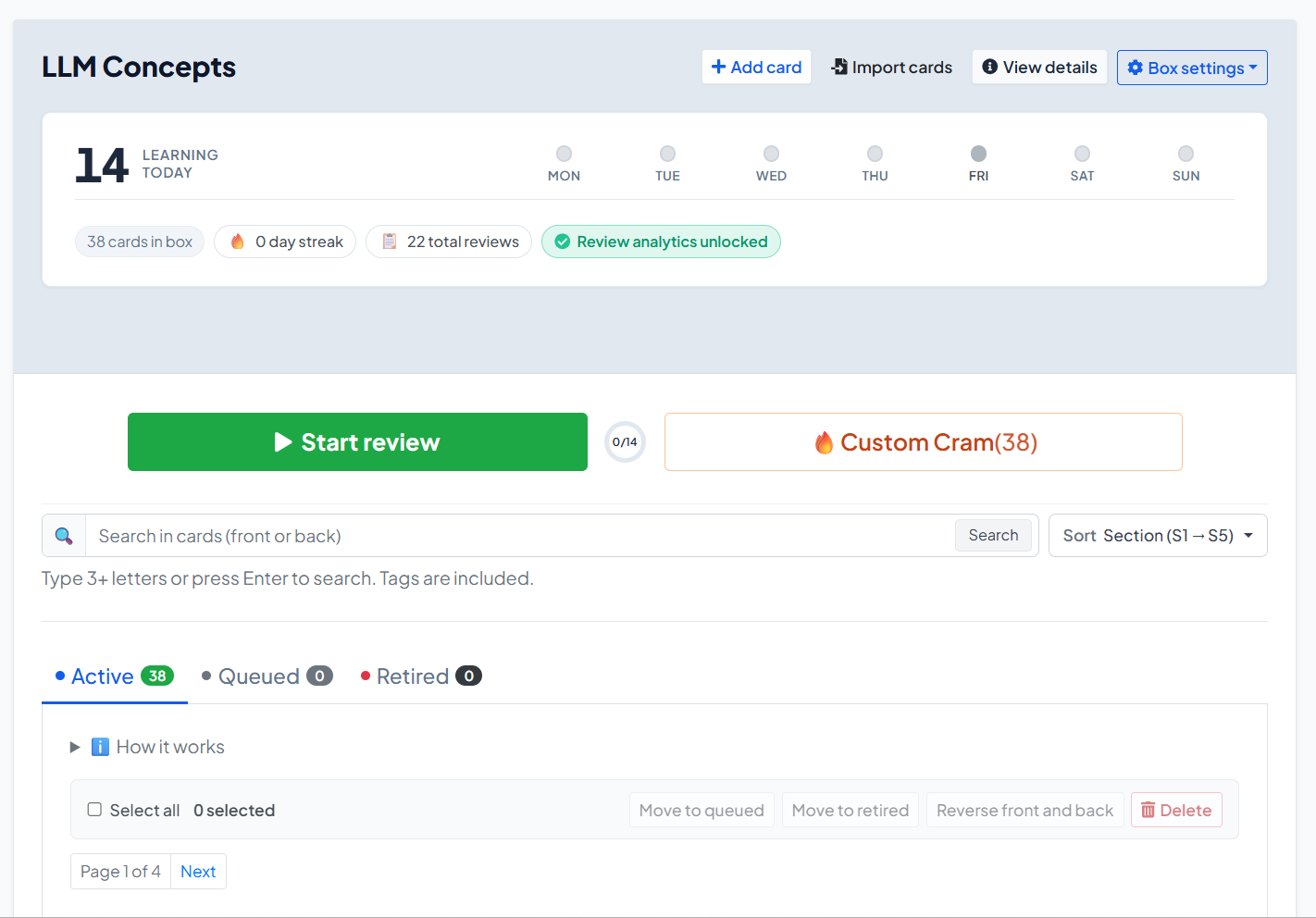Click the 38 cards in box badge
The image size is (1316, 918).
(x=140, y=242)
